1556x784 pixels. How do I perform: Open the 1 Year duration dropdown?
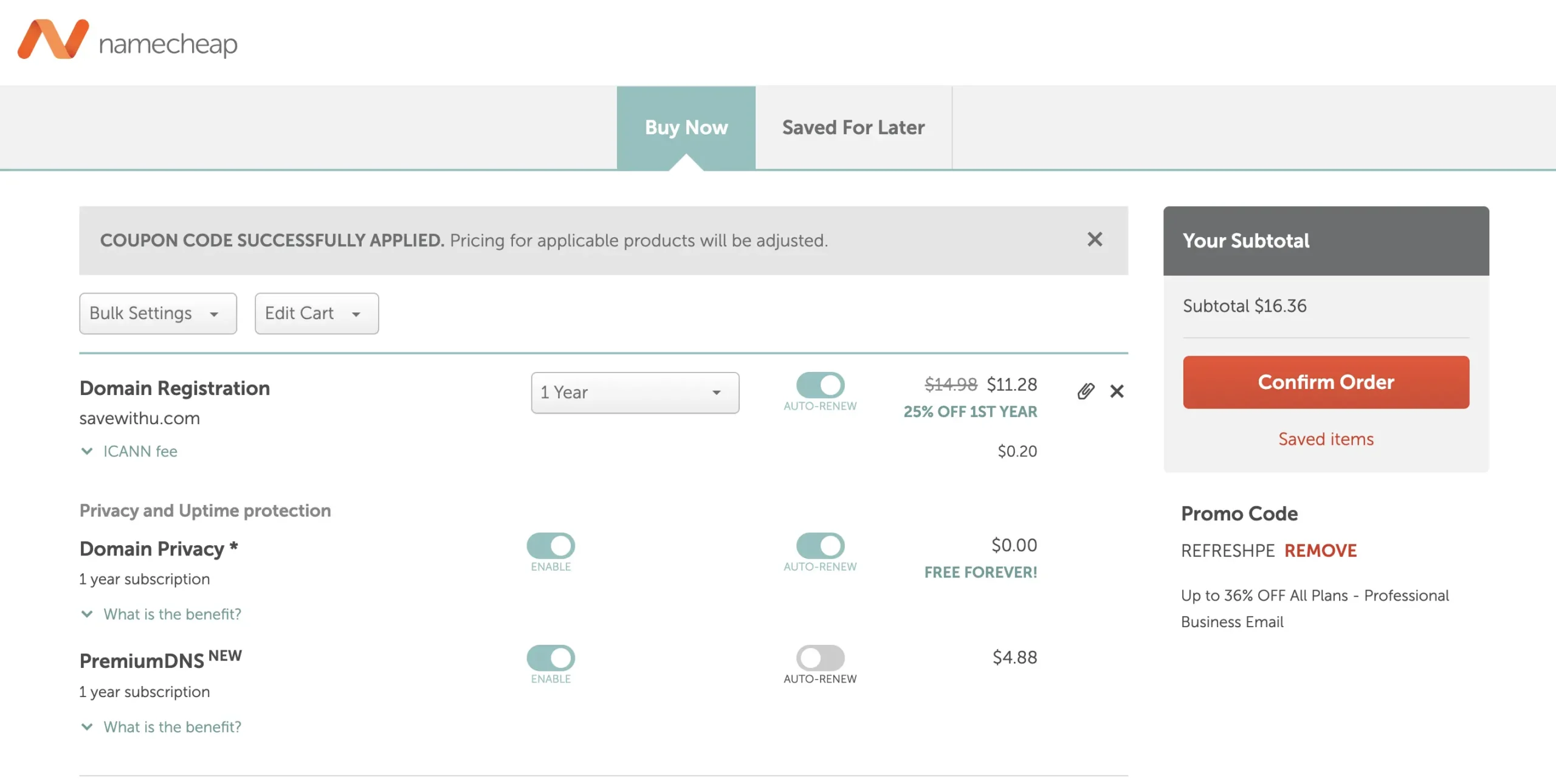click(x=635, y=393)
